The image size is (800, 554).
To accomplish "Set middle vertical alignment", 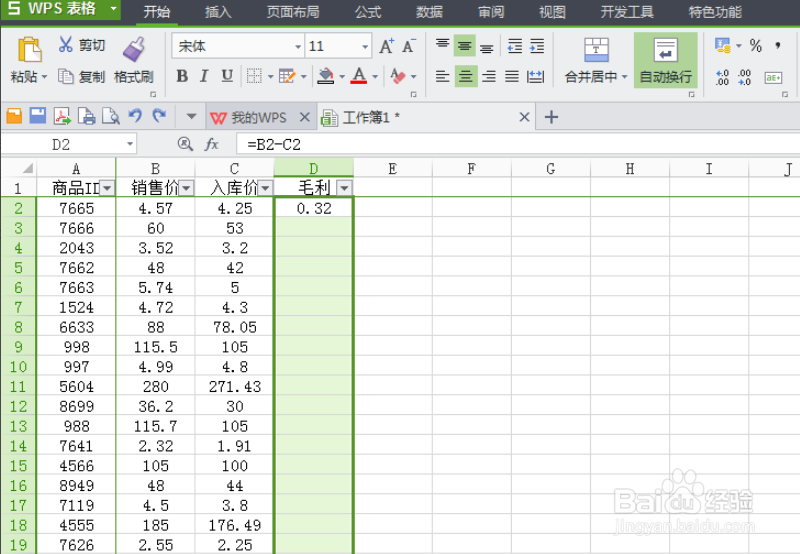I will tap(464, 46).
